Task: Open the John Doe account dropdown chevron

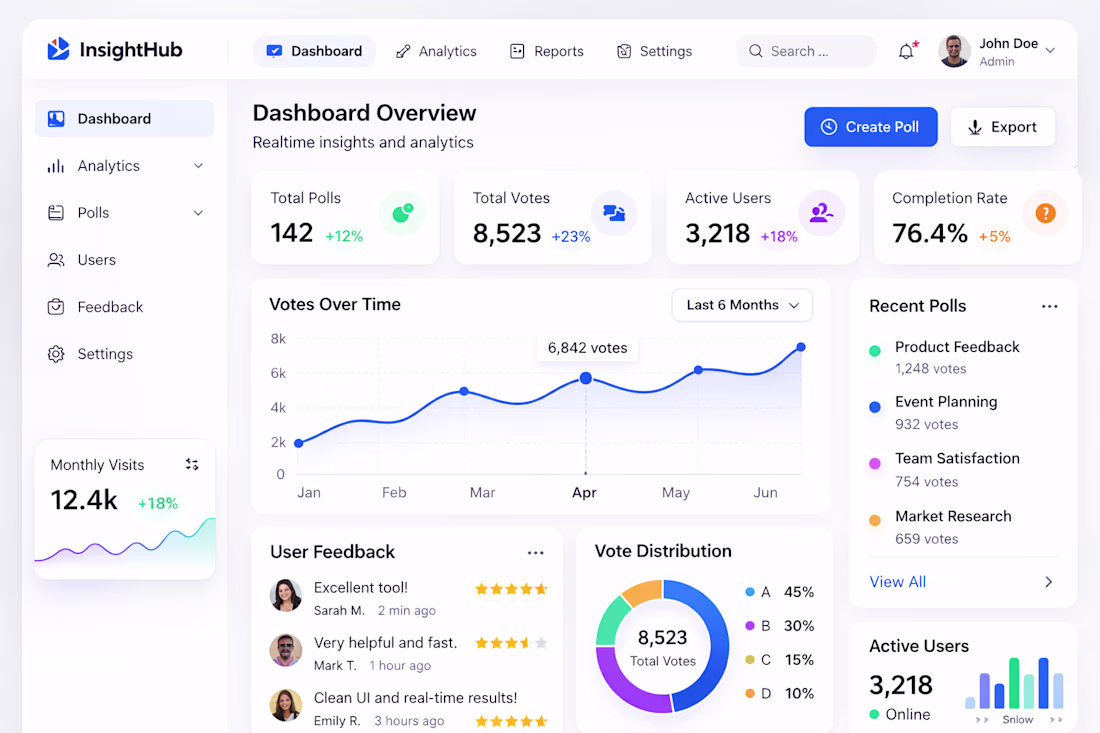Action: click(x=1050, y=51)
